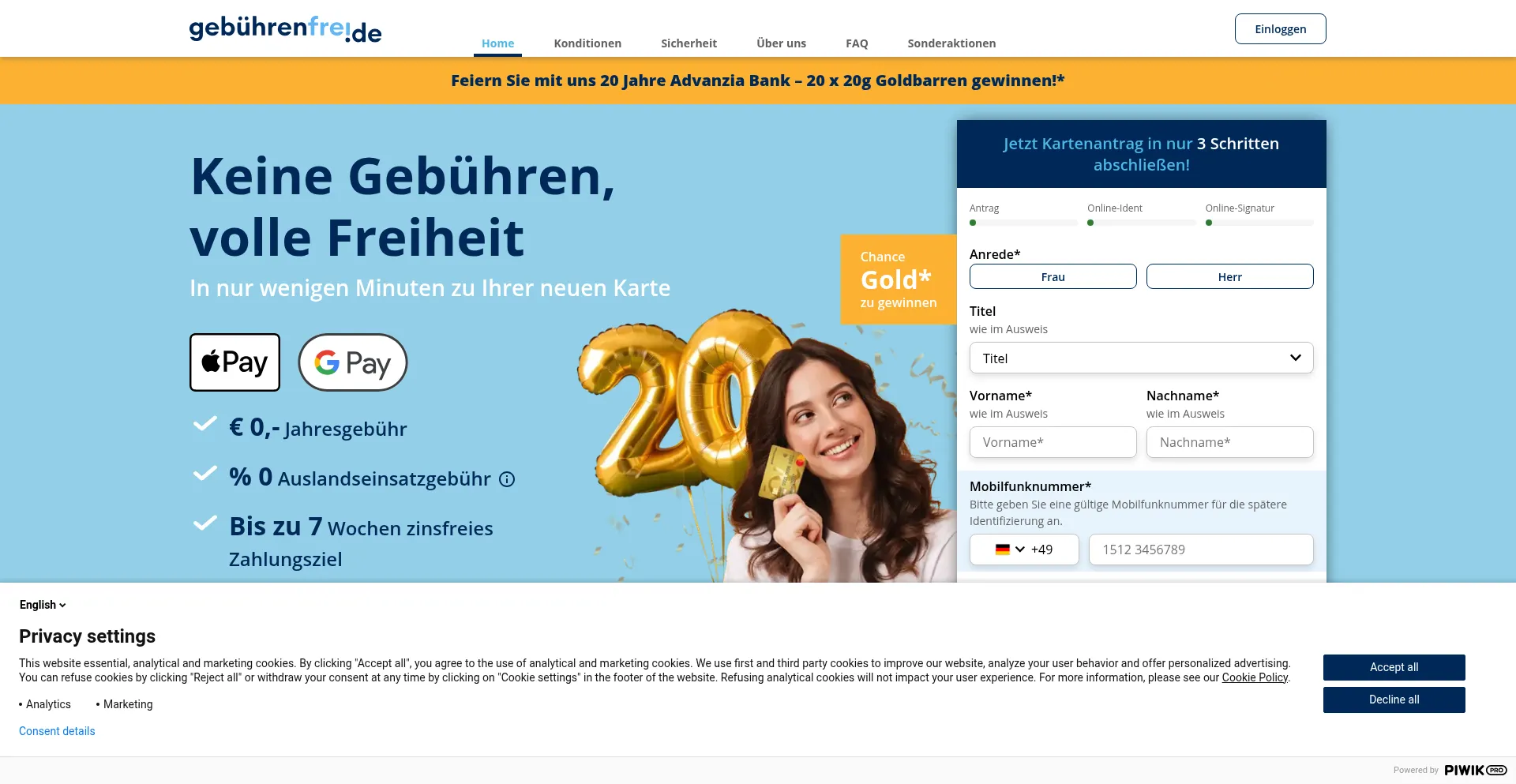This screenshot has height=784, width=1516.
Task: Click the German flag country selector
Action: [1003, 550]
